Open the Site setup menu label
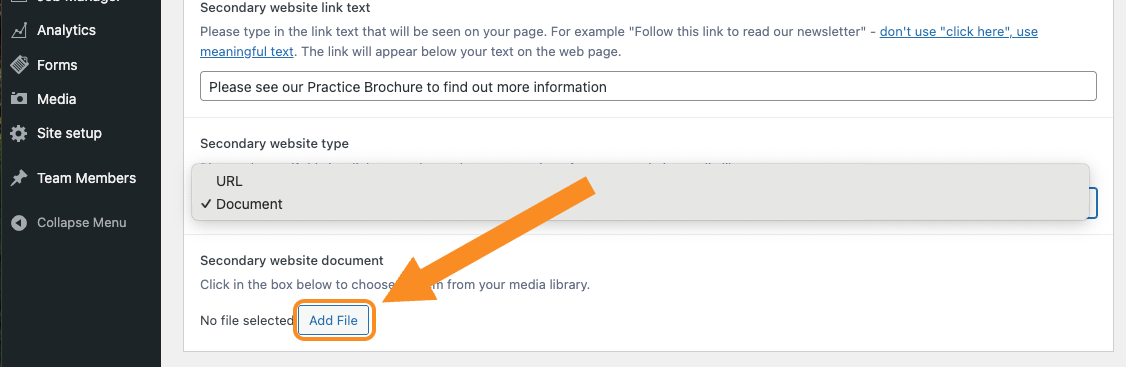1126x367 pixels. click(x=69, y=134)
